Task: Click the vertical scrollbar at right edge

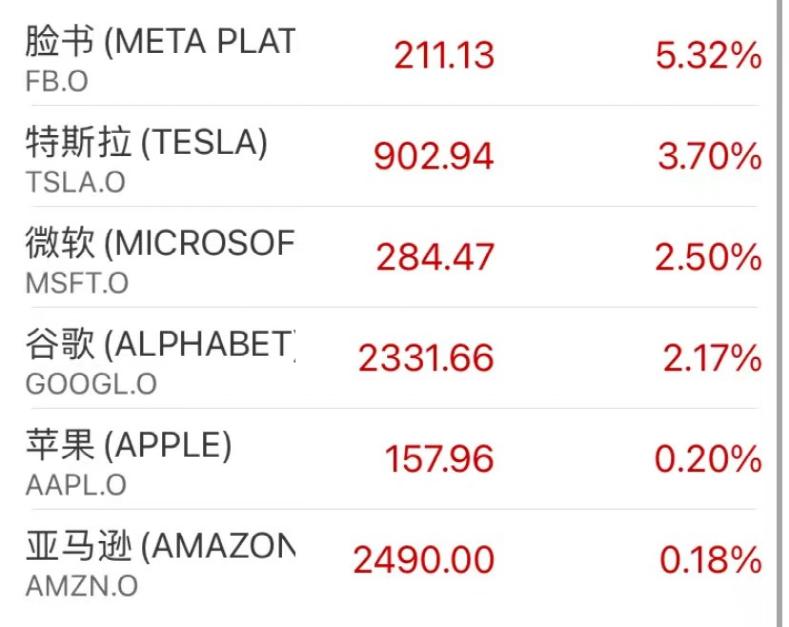Action: tap(778, 300)
